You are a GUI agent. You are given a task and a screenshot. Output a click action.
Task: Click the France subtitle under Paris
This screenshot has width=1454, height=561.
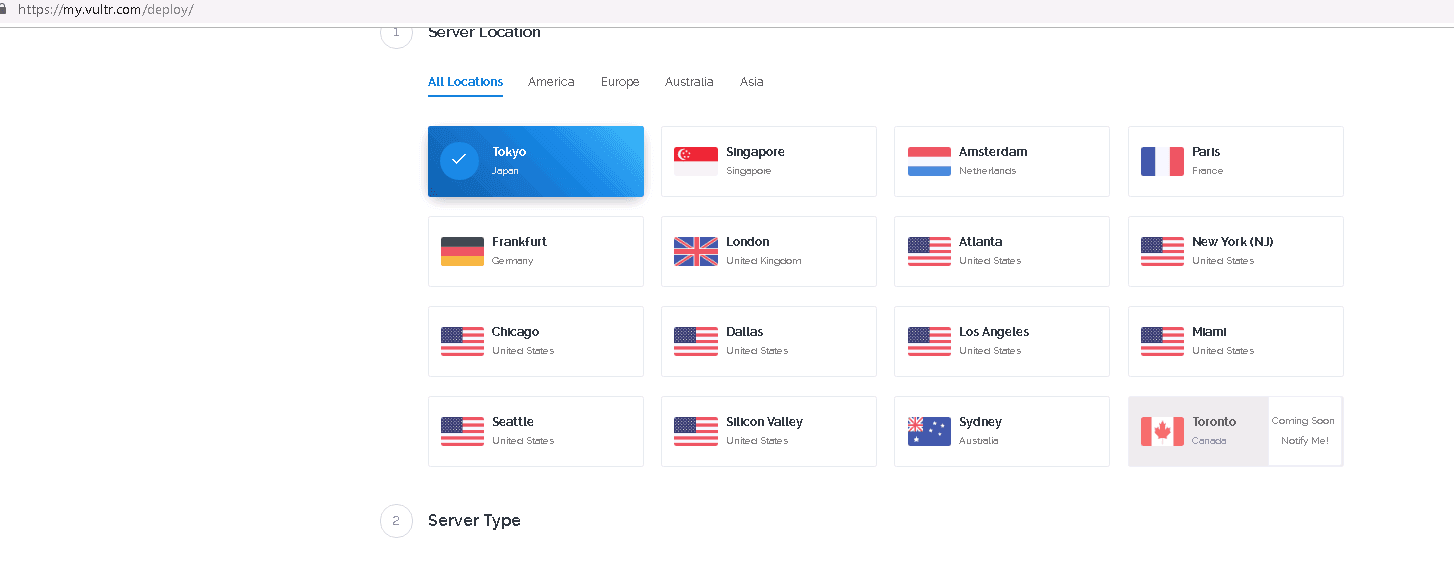pyautogui.click(x=1207, y=171)
